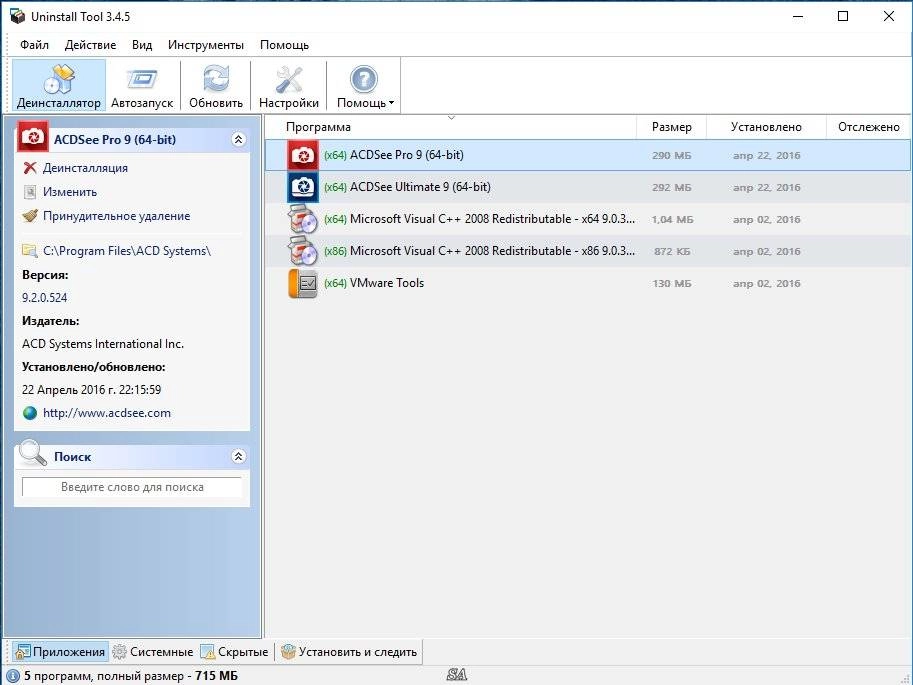Image resolution: width=913 pixels, height=685 pixels.
Task: Click the folder icon next to install path
Action: point(30,250)
